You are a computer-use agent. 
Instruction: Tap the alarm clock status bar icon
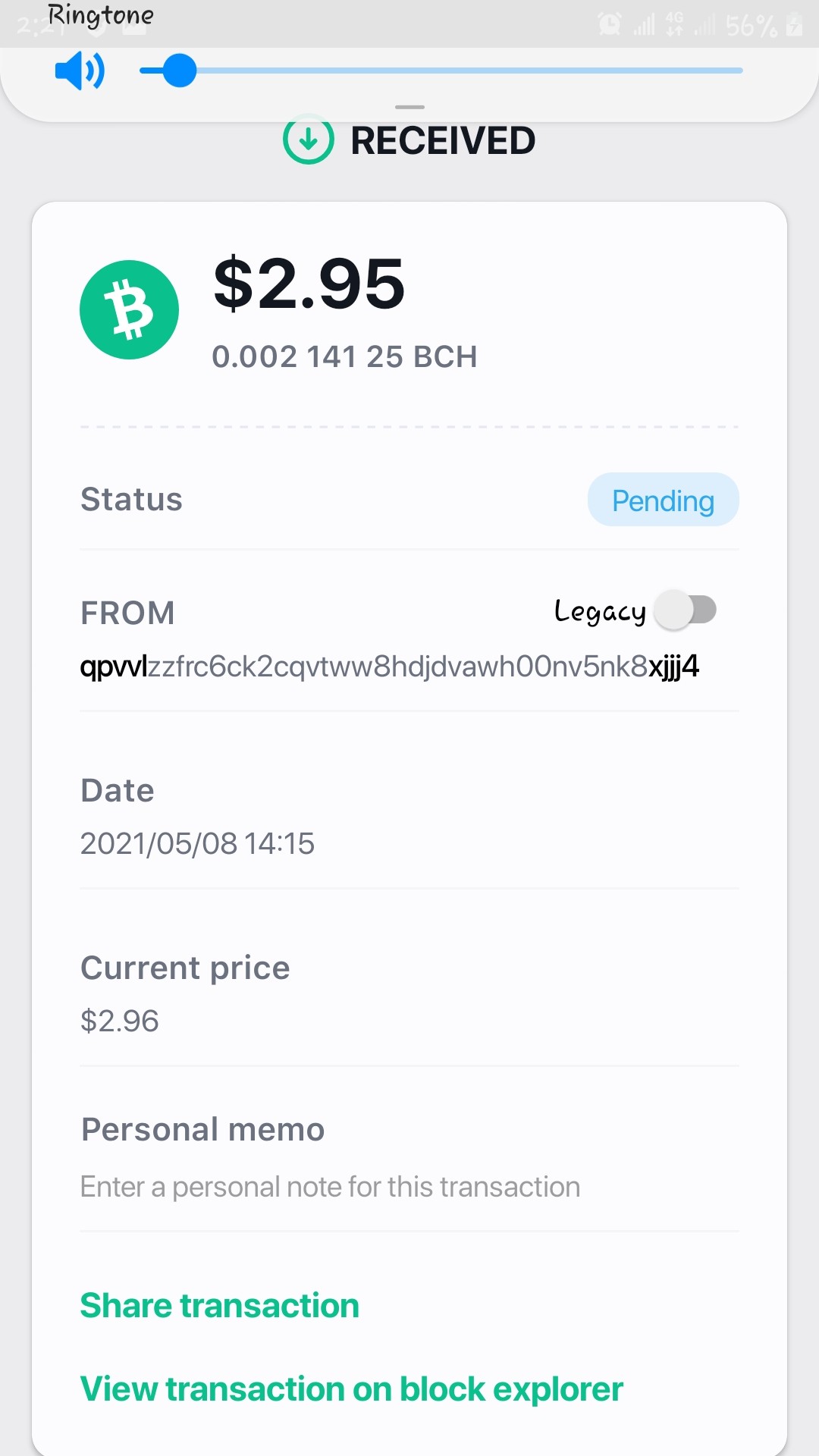(609, 24)
